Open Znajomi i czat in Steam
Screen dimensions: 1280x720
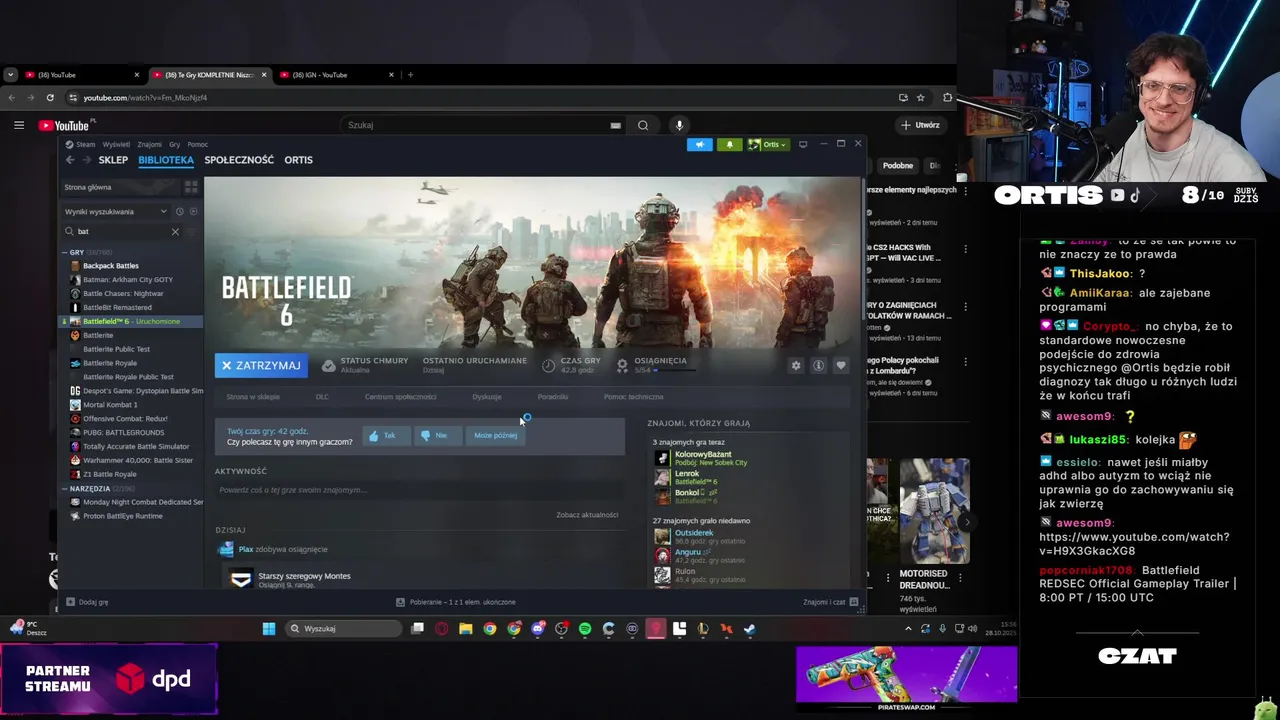point(830,602)
